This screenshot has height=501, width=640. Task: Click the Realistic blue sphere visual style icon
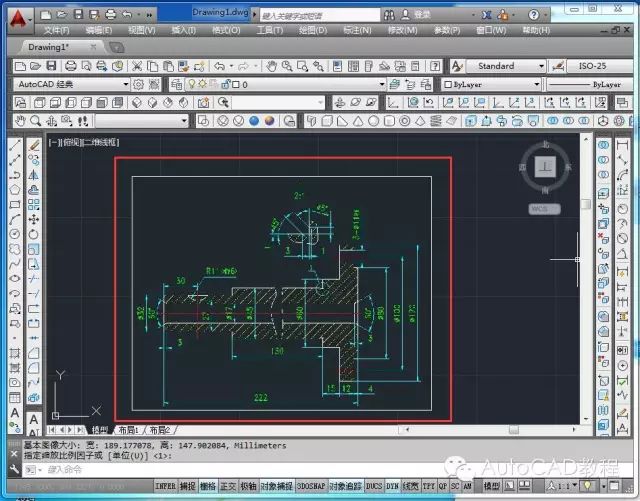point(254,121)
